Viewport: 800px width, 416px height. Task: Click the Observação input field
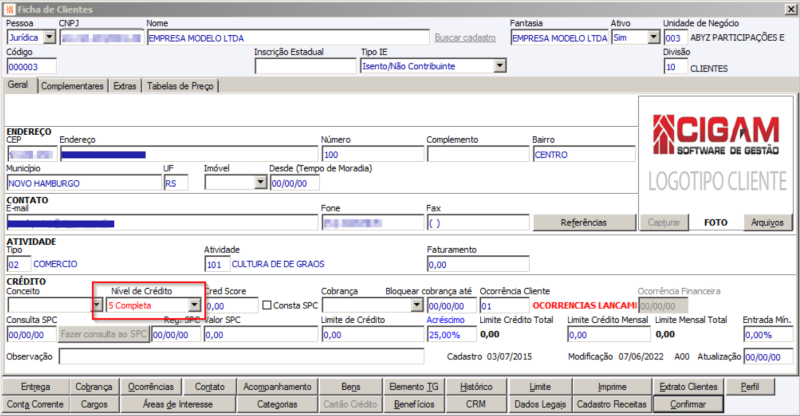pyautogui.click(x=241, y=356)
